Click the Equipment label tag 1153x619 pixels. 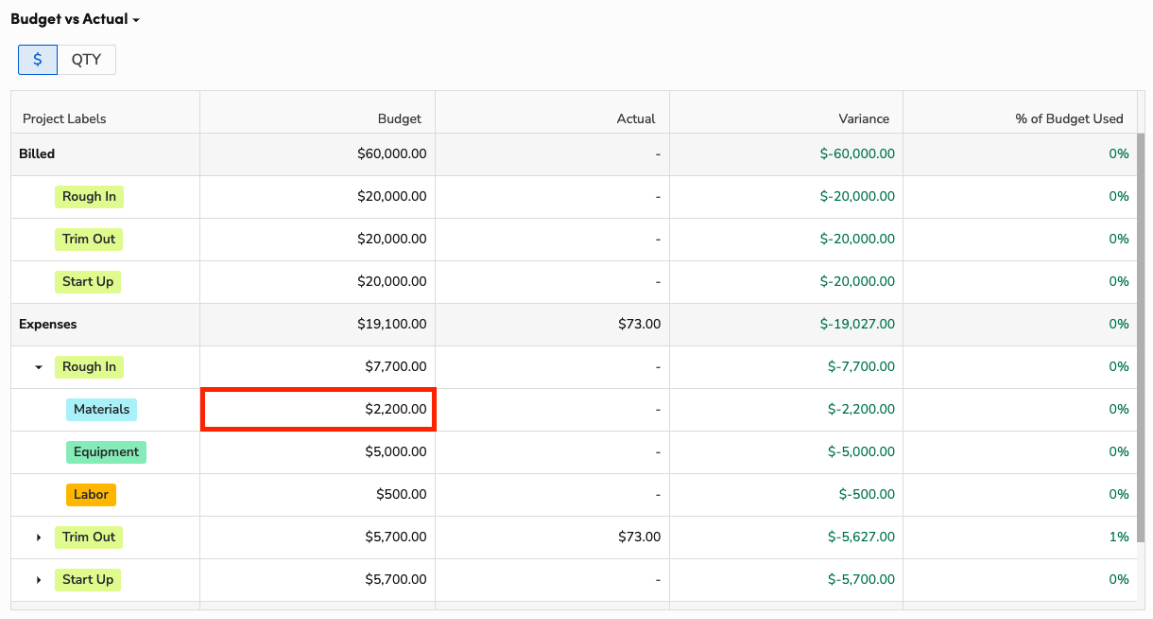pyautogui.click(x=106, y=452)
